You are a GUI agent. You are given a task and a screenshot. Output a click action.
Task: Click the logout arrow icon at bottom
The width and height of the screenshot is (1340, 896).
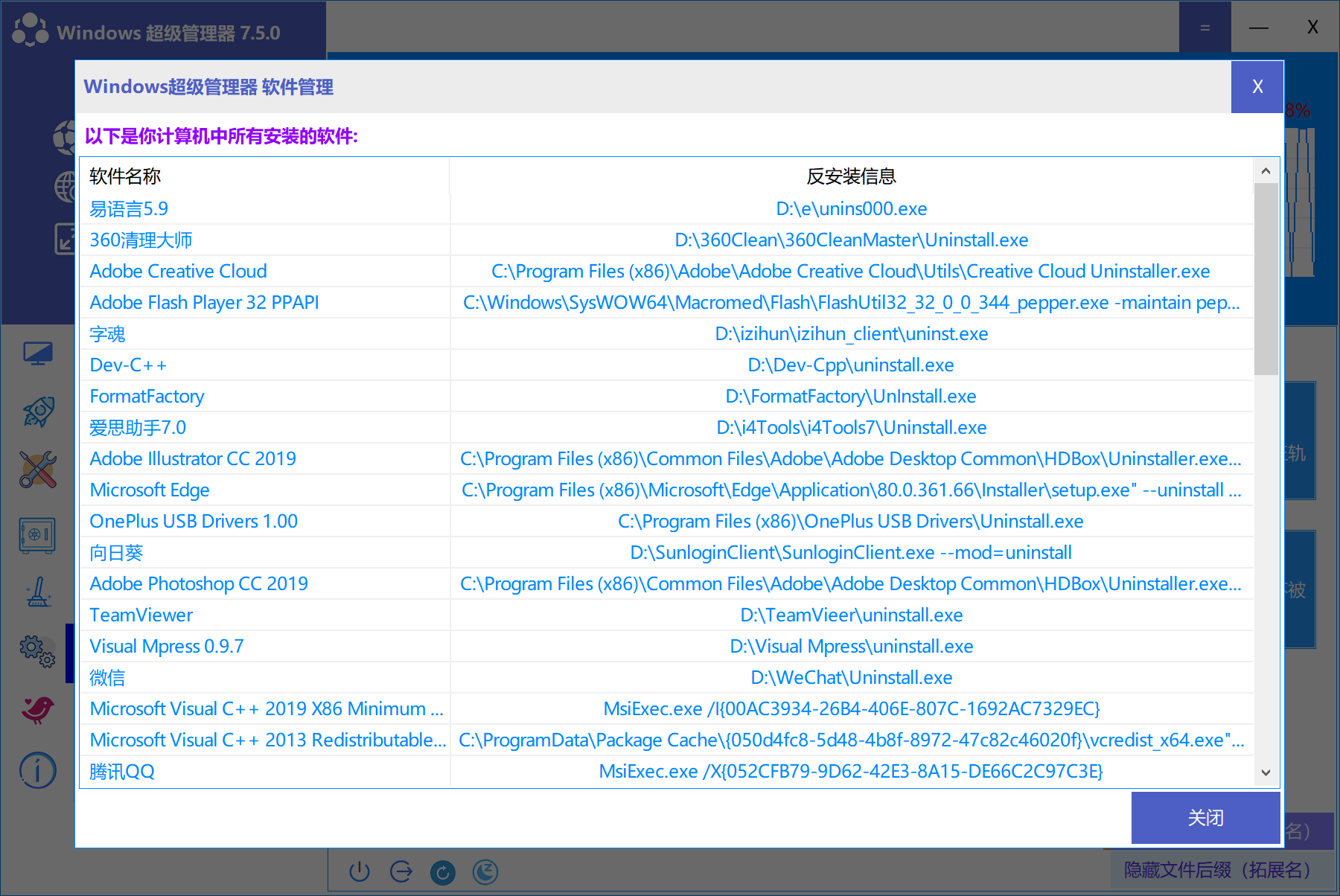pyautogui.click(x=401, y=871)
